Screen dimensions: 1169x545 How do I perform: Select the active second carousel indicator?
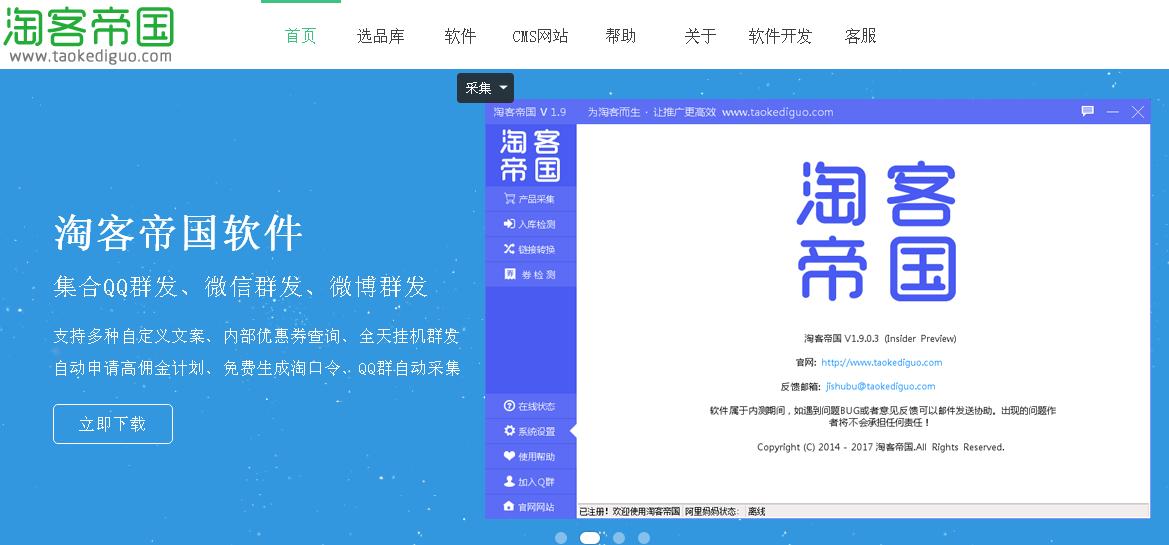pyautogui.click(x=590, y=538)
